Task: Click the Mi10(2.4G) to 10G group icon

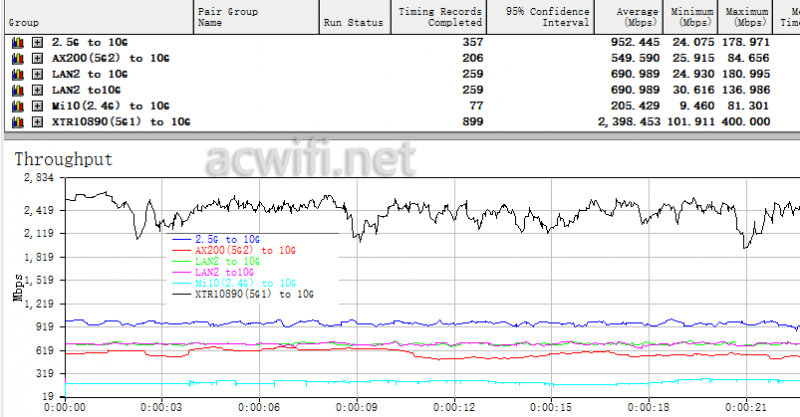Action: click(x=18, y=106)
